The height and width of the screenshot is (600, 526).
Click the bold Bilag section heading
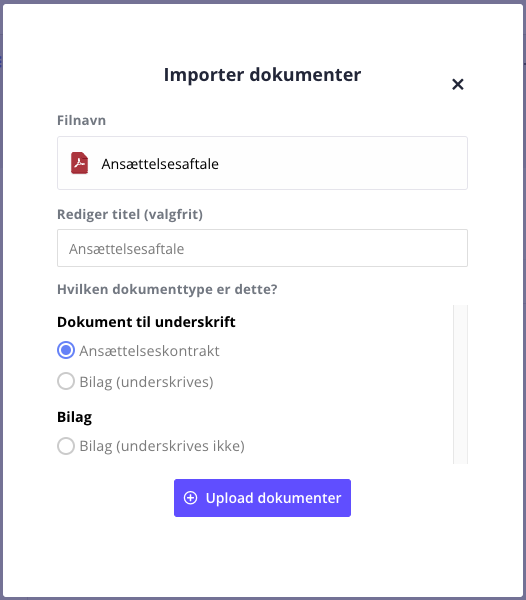coord(75,417)
